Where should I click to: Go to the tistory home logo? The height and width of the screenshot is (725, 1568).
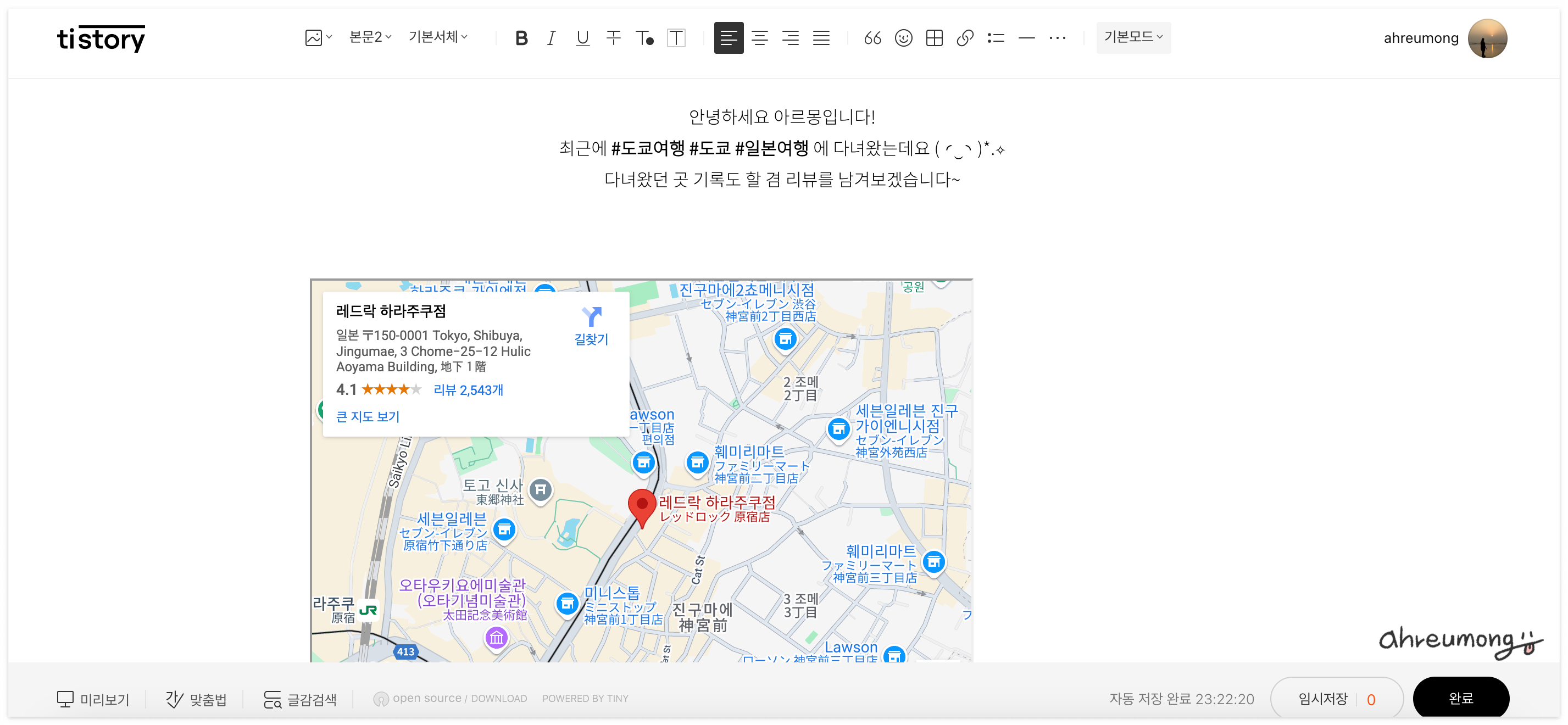(101, 38)
